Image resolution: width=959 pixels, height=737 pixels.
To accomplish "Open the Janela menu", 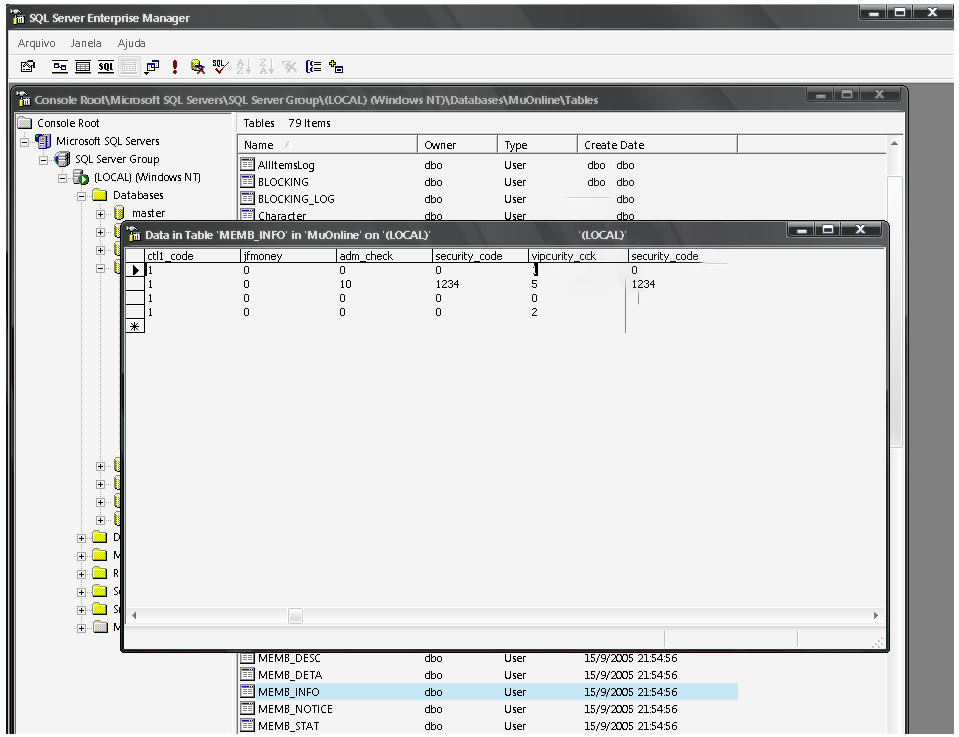I will pos(86,43).
